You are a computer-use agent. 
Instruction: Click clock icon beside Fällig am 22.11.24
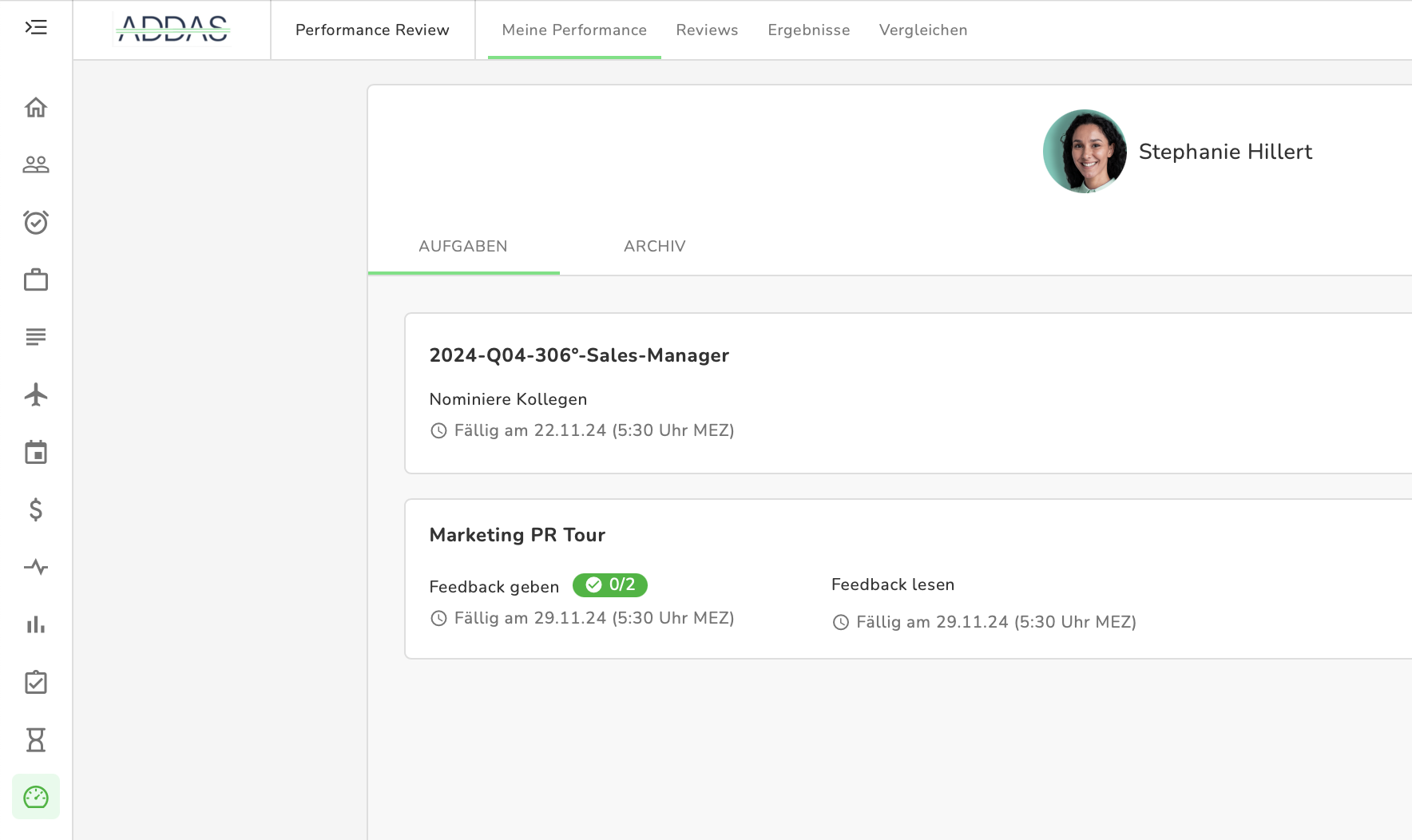(x=438, y=431)
